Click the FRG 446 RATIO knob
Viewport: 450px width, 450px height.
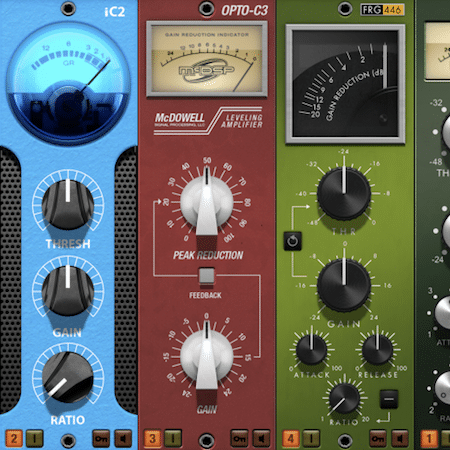[x=344, y=398]
